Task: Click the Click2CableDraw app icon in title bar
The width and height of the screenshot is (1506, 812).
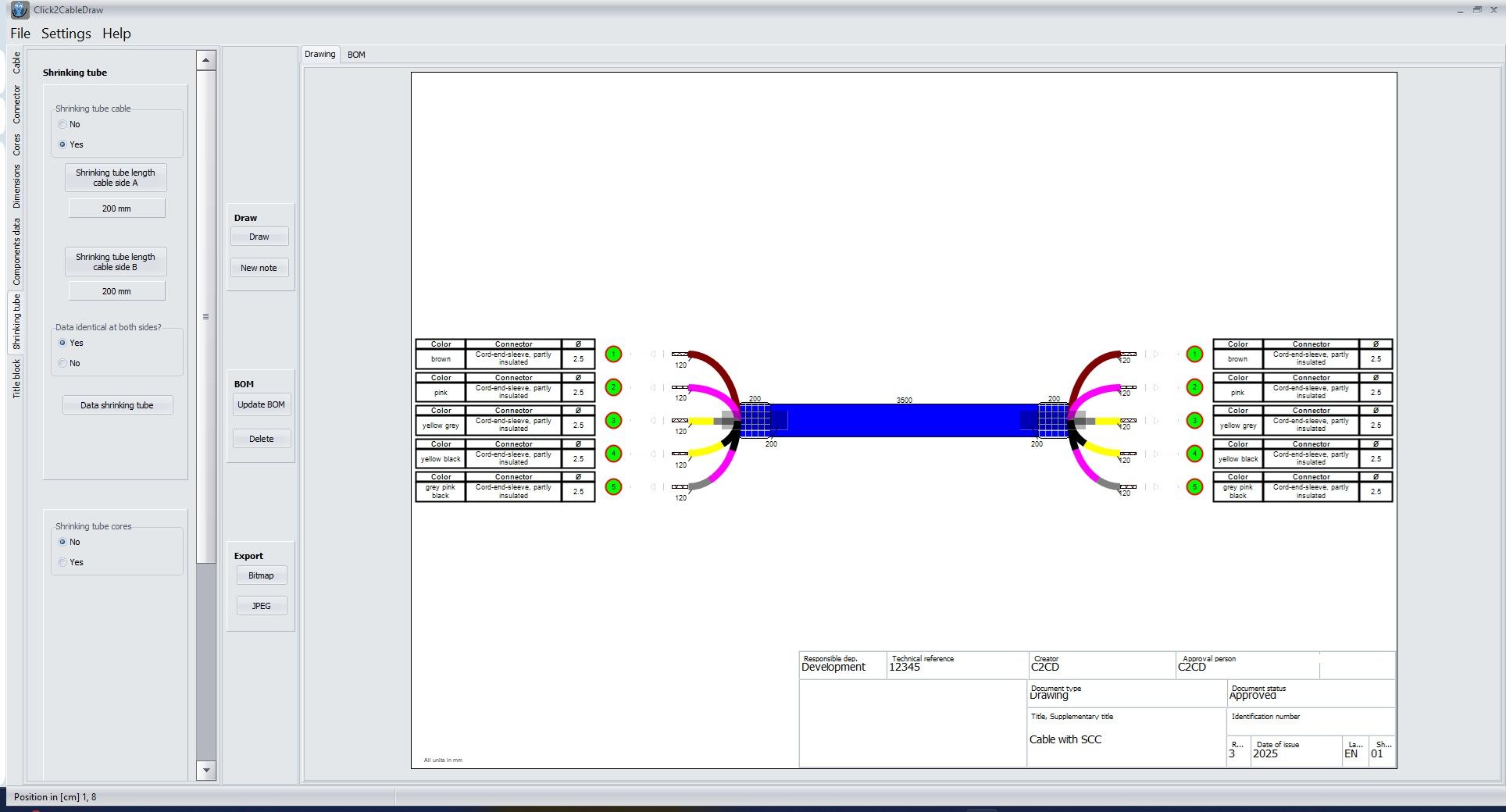Action: point(19,10)
